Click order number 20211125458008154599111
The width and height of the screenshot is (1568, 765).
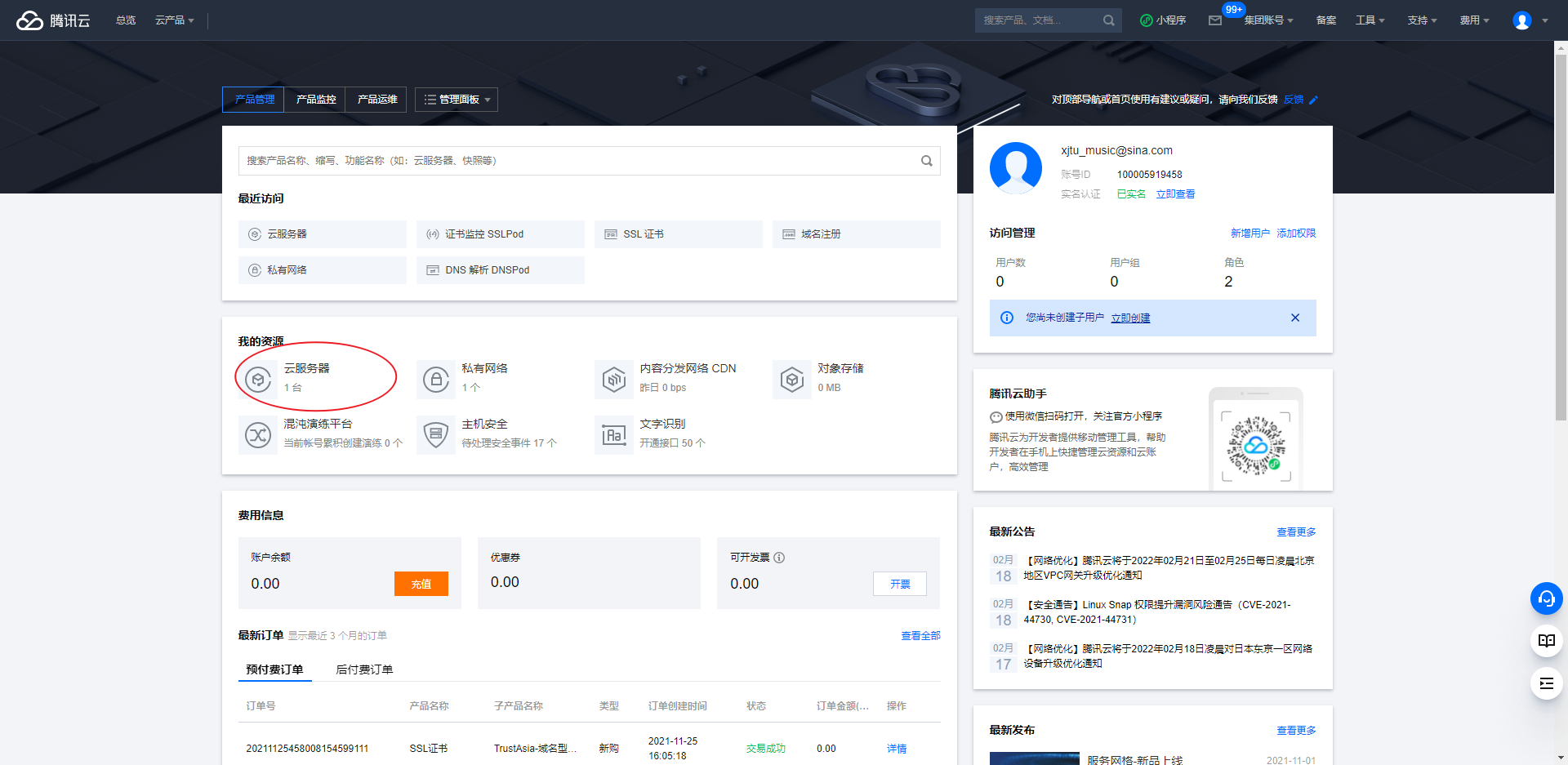(307, 749)
